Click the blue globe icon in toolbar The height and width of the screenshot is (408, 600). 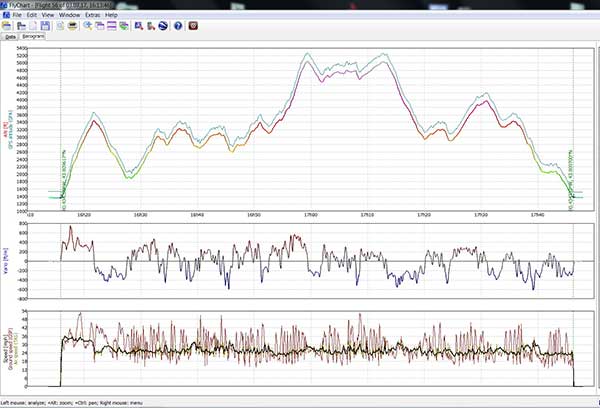(162, 26)
